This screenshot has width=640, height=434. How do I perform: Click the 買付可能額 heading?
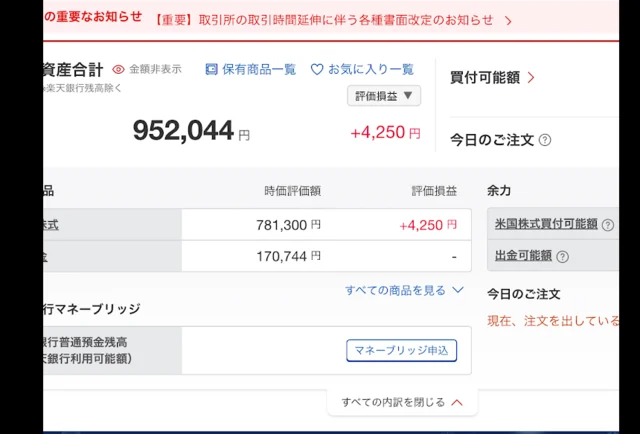click(485, 77)
